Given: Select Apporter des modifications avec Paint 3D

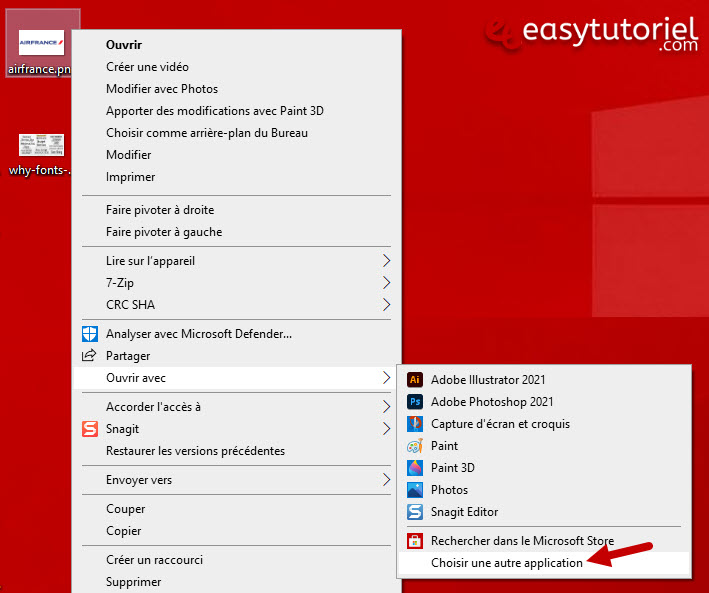Looking at the screenshot, I should pos(236,111).
